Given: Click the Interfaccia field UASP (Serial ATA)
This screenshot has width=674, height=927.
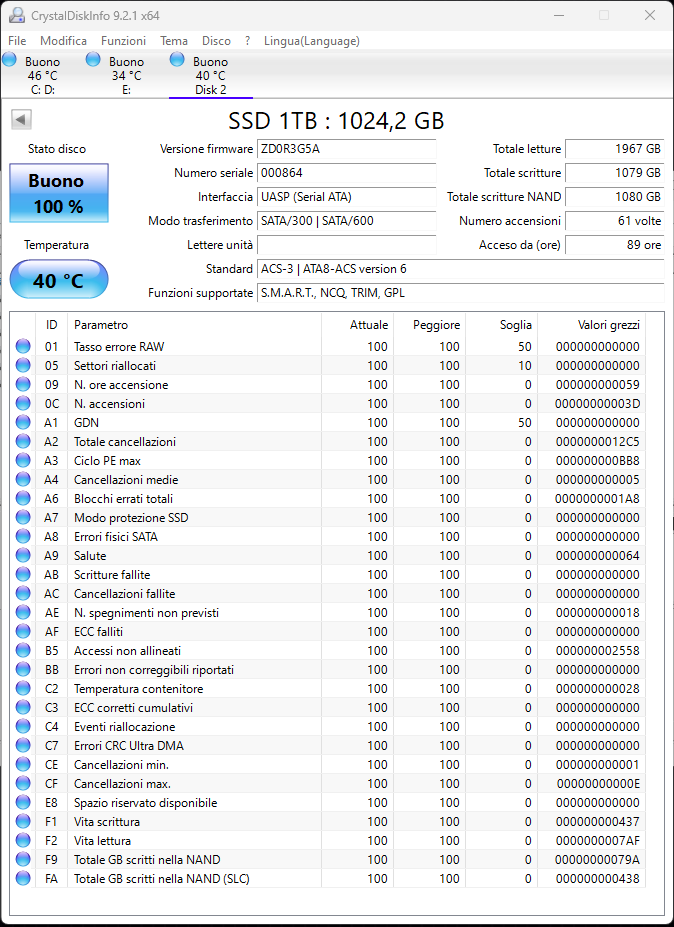Looking at the screenshot, I should (x=346, y=197).
